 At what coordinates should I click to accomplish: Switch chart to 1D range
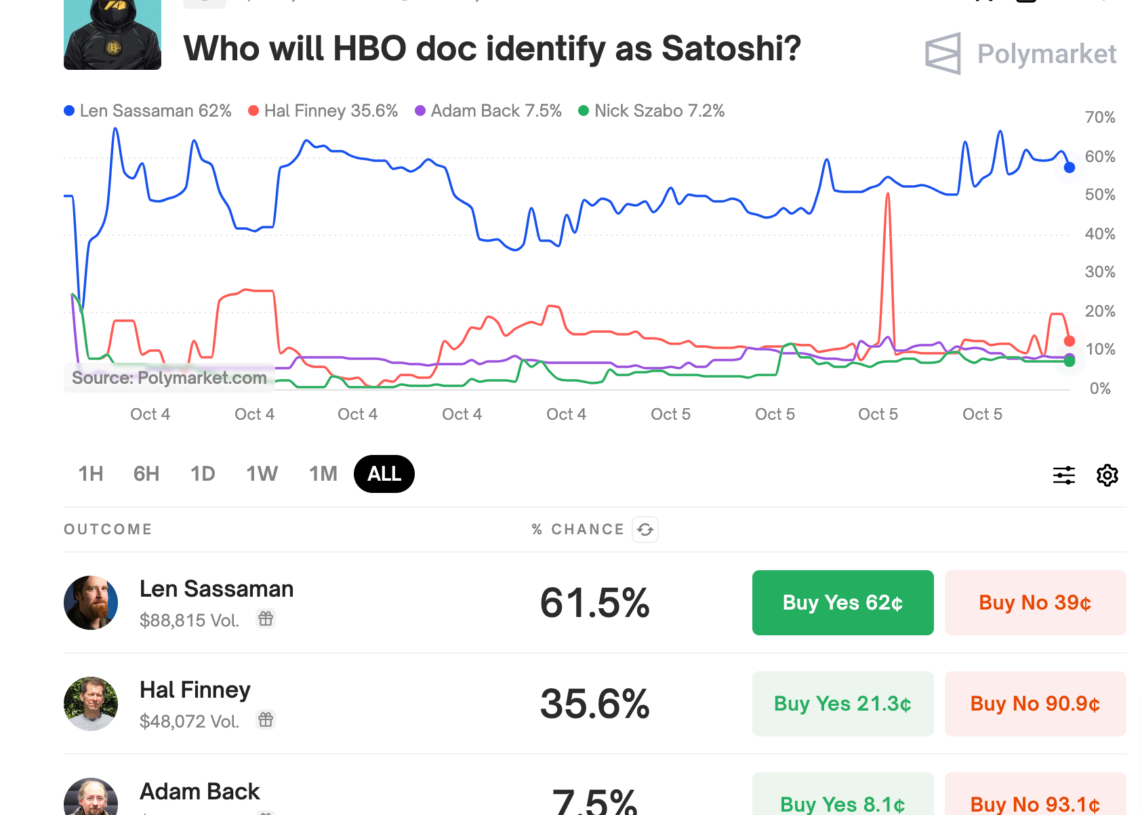coord(203,474)
